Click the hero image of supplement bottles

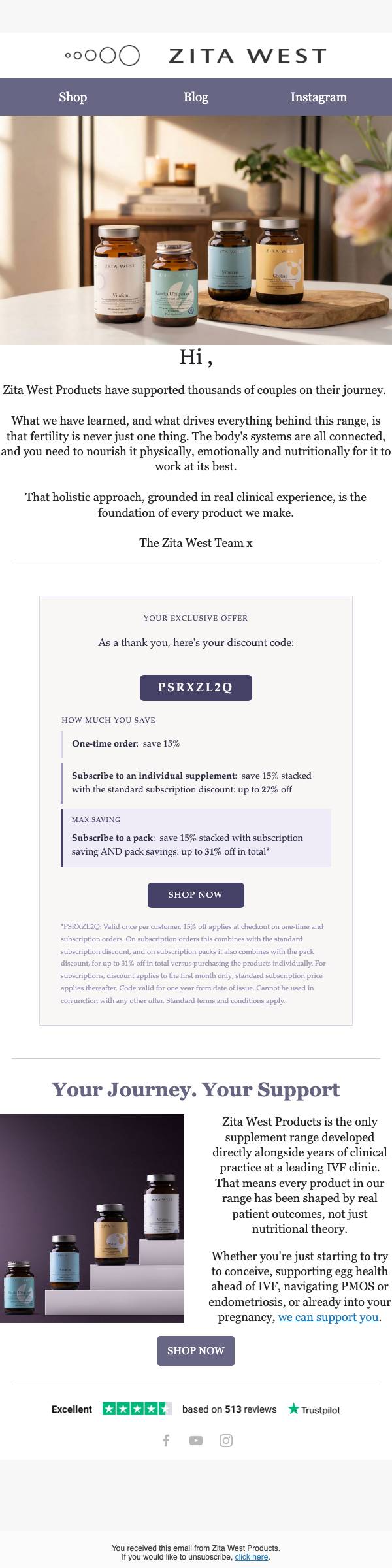196,230
